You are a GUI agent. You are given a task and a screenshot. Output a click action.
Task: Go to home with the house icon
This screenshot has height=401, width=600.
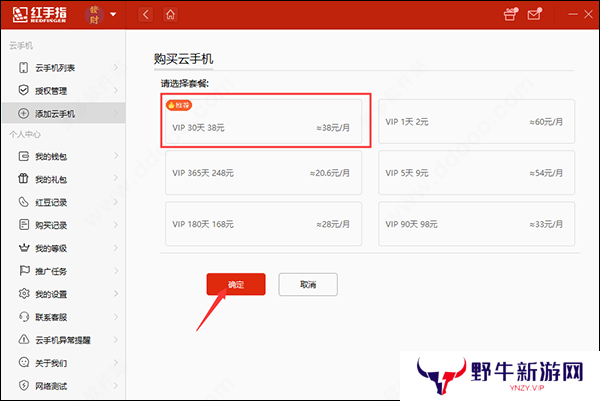click(x=170, y=15)
